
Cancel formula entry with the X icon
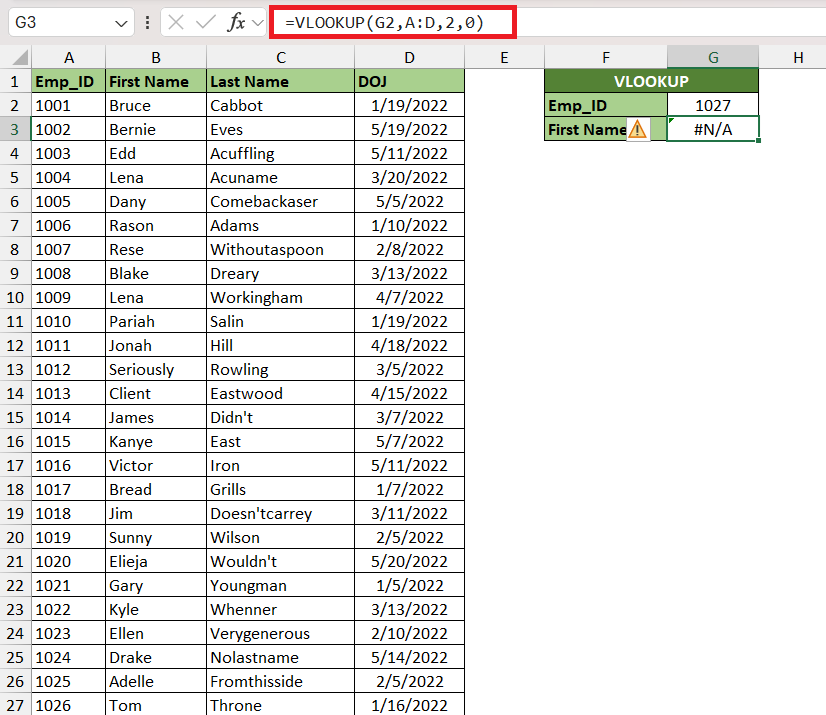point(176,23)
